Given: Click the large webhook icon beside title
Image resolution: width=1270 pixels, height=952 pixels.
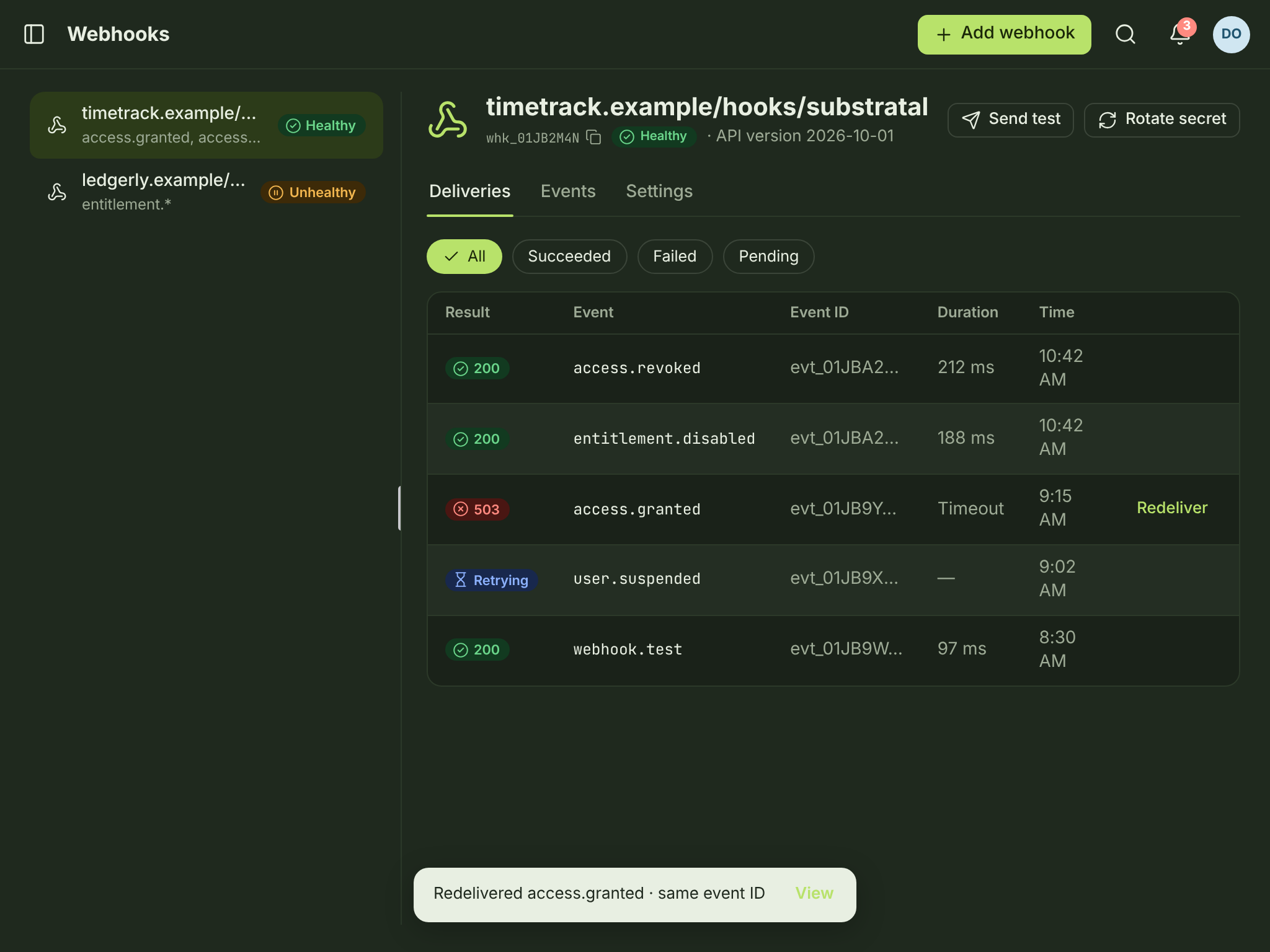Looking at the screenshot, I should (x=448, y=120).
